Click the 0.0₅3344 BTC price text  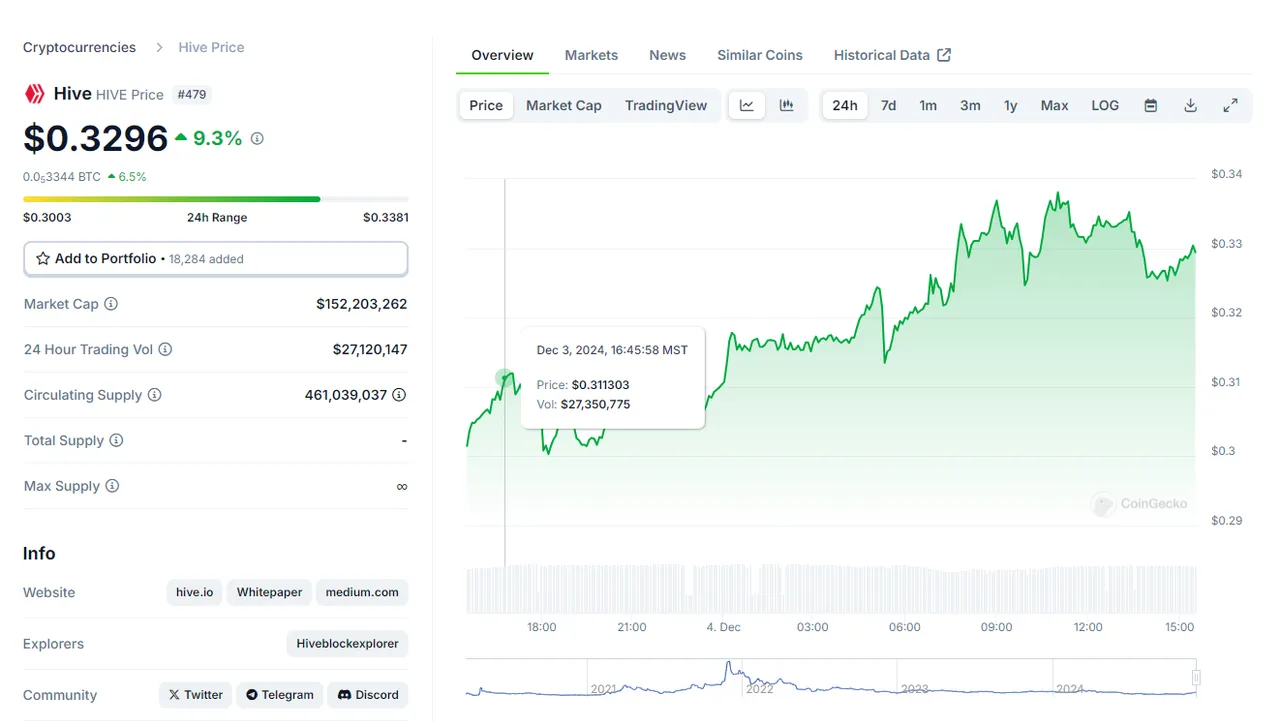[x=62, y=177]
